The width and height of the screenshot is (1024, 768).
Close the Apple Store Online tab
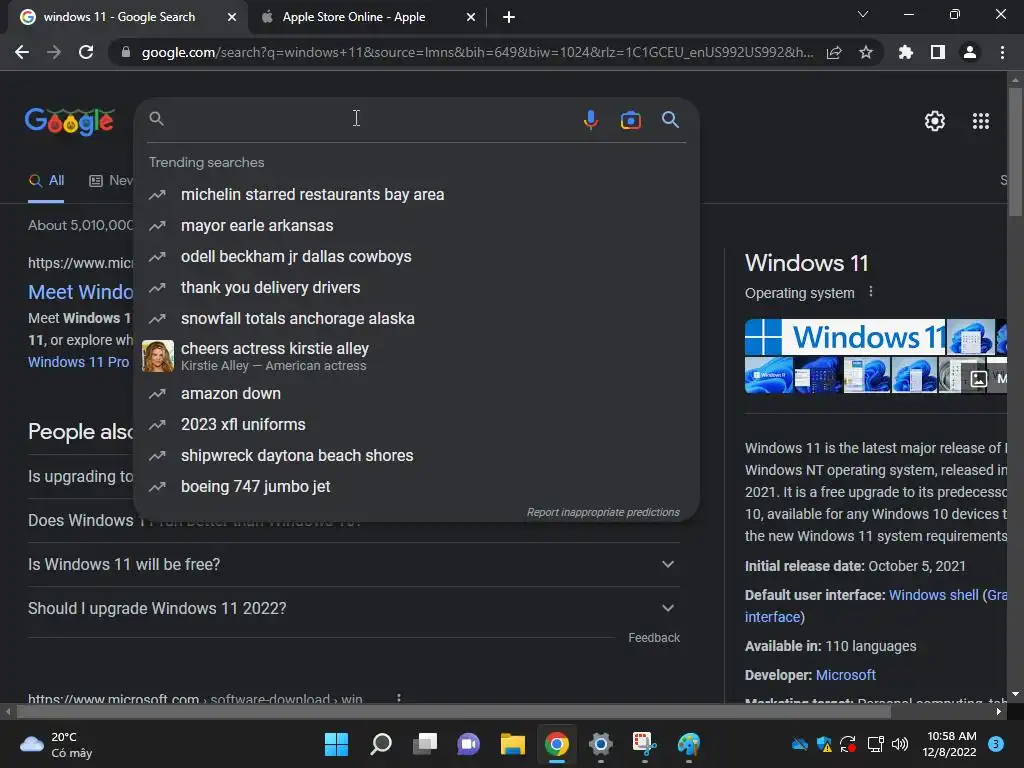471,18
